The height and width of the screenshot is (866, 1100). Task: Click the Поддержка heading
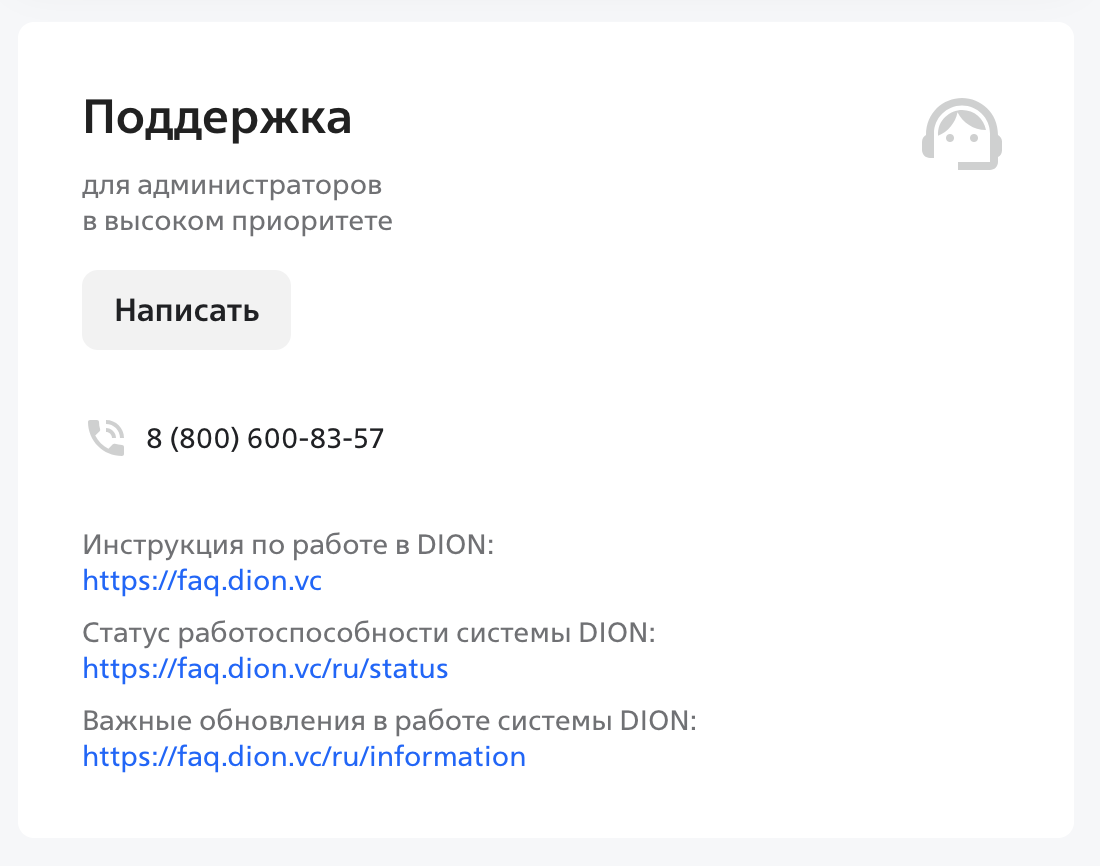(217, 118)
